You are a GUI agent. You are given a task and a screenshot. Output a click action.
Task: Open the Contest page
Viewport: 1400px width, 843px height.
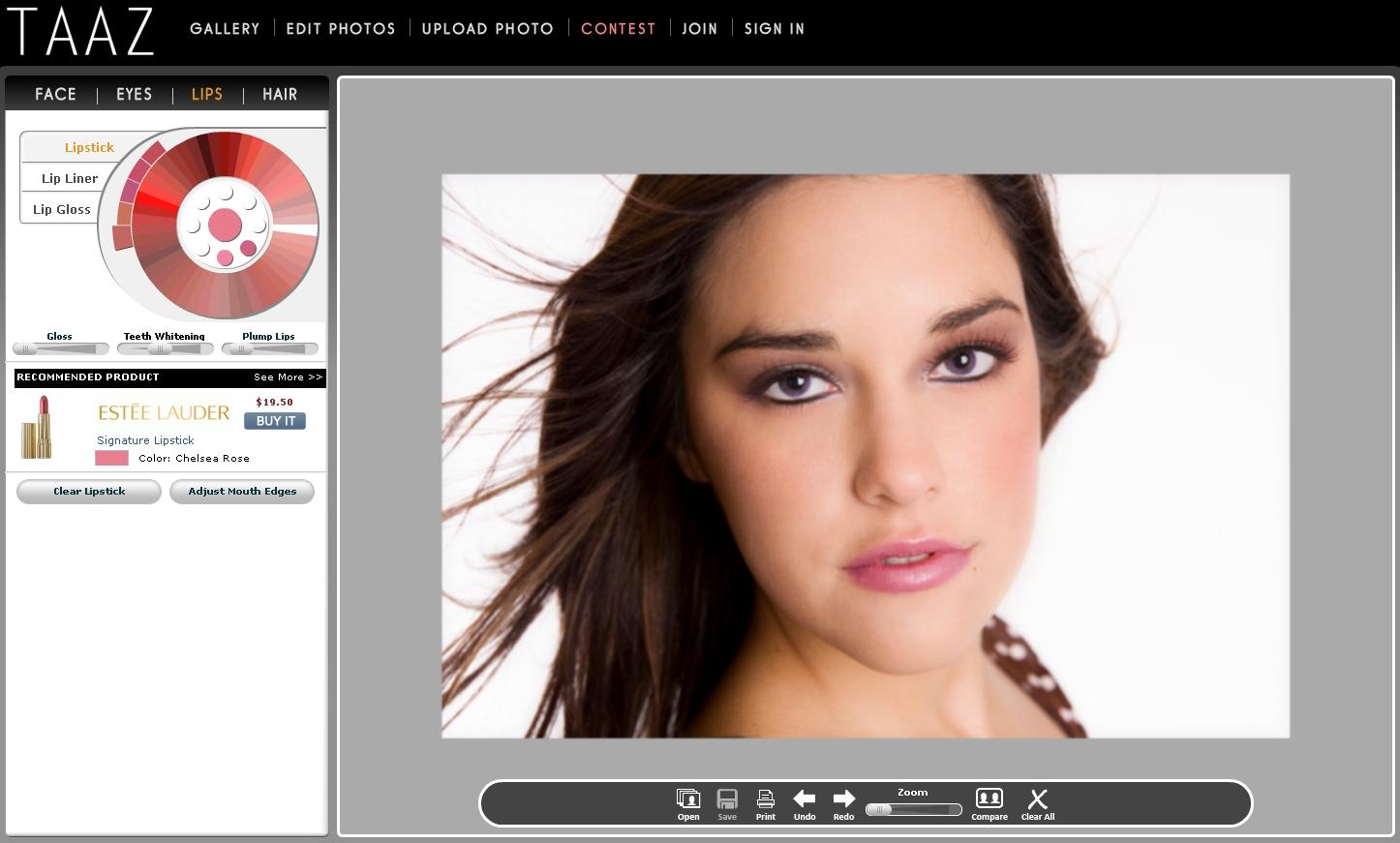click(619, 29)
